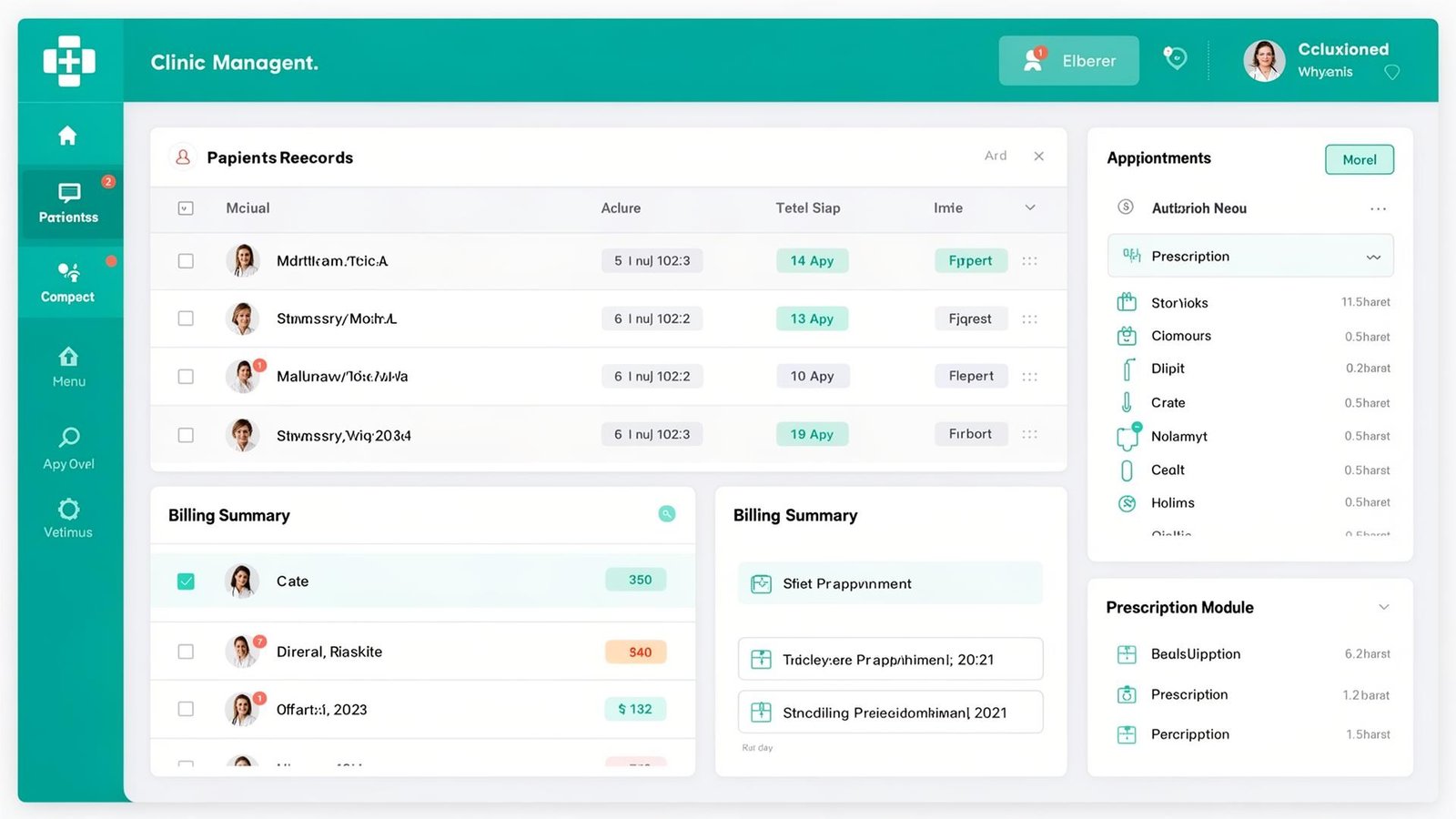Image resolution: width=1456 pixels, height=819 pixels.
Task: Click the calendar icon beside Storlioks appointment
Action: tap(1127, 301)
